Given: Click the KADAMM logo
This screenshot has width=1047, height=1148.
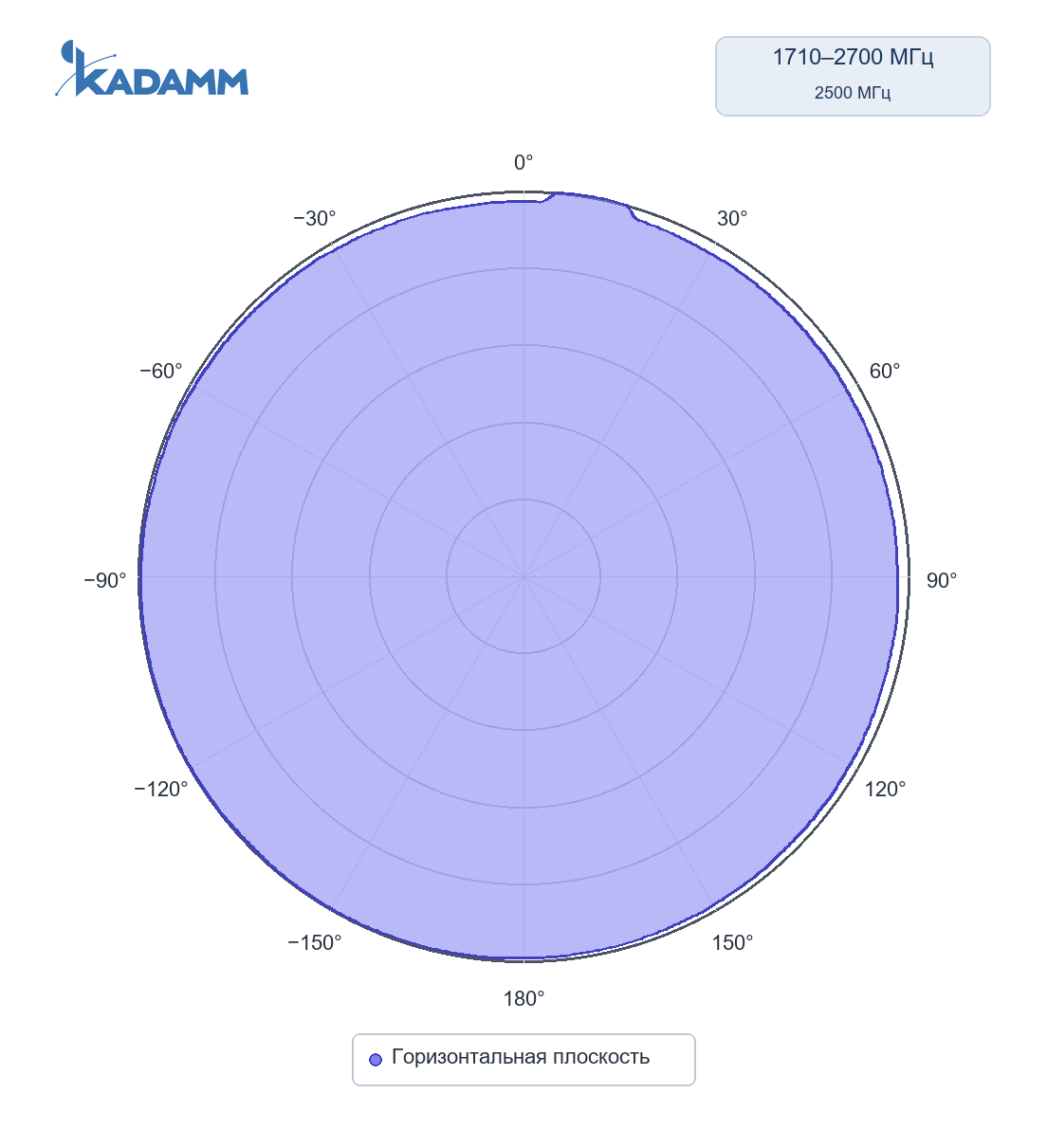Looking at the screenshot, I should (x=152, y=68).
